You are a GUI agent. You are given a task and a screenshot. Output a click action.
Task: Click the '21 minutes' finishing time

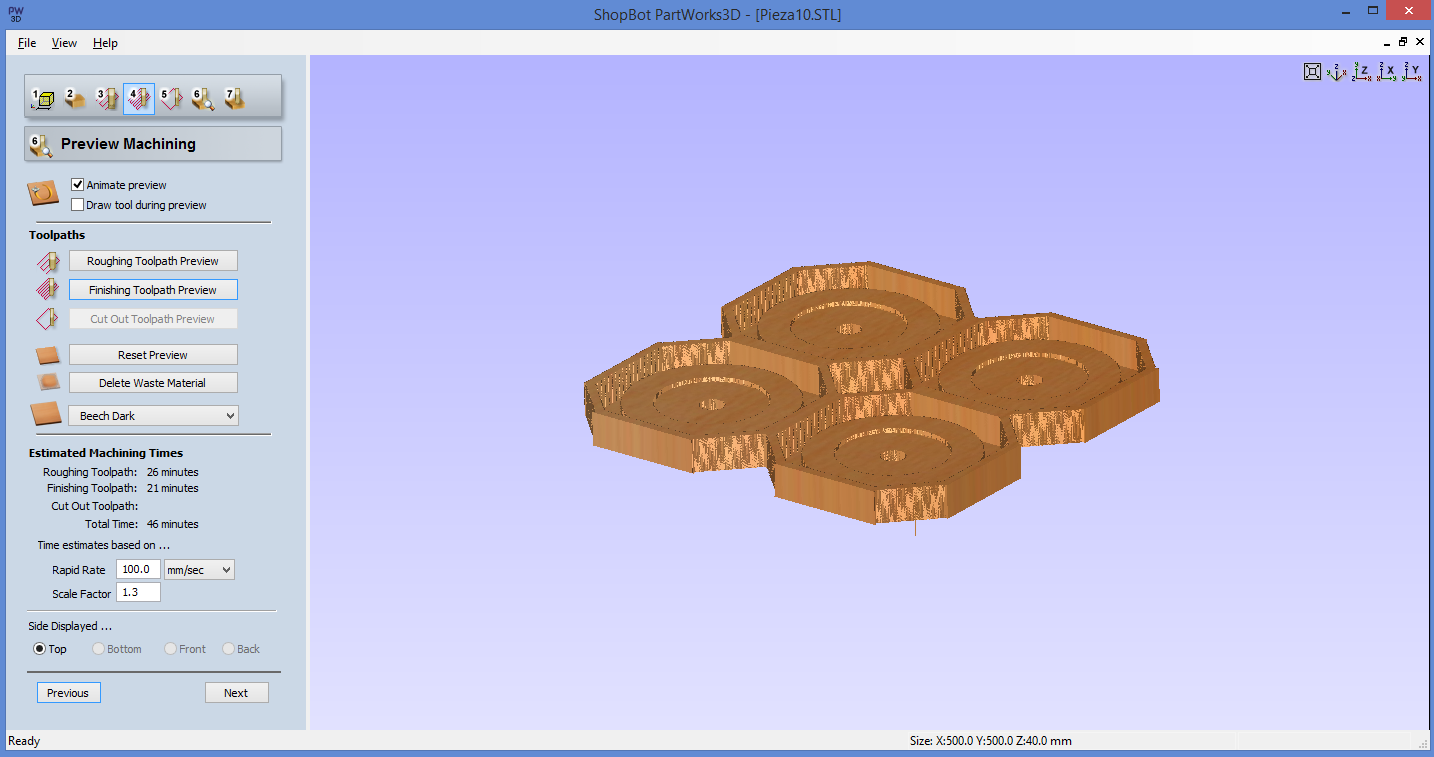click(x=172, y=488)
